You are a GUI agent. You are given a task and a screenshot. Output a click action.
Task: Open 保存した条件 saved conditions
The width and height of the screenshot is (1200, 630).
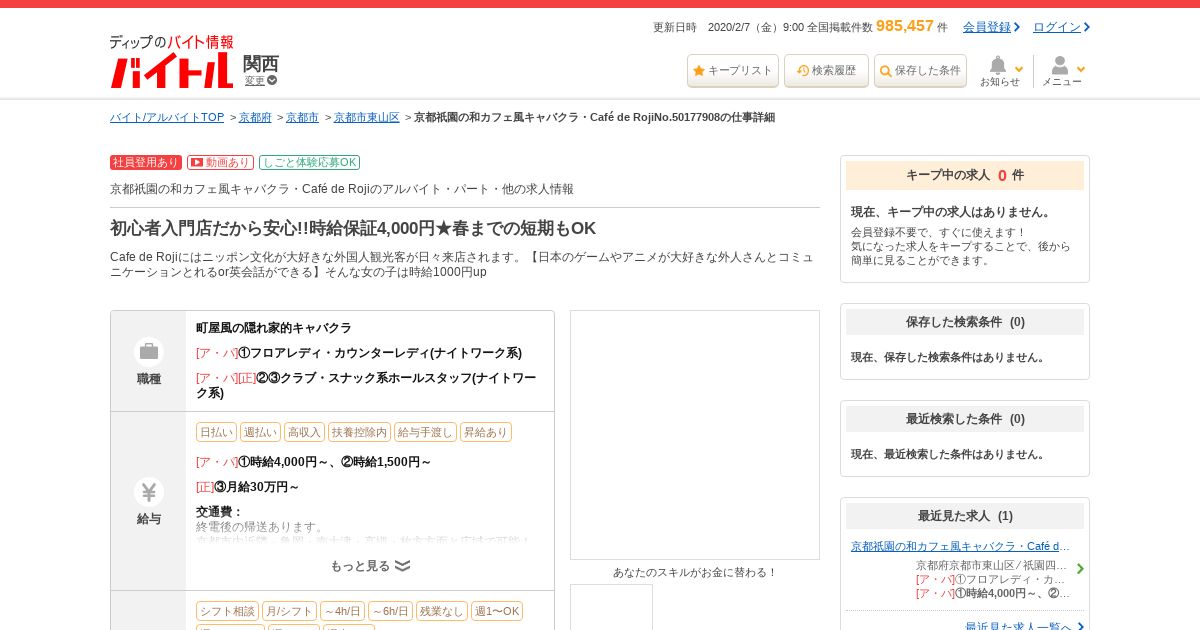point(920,71)
